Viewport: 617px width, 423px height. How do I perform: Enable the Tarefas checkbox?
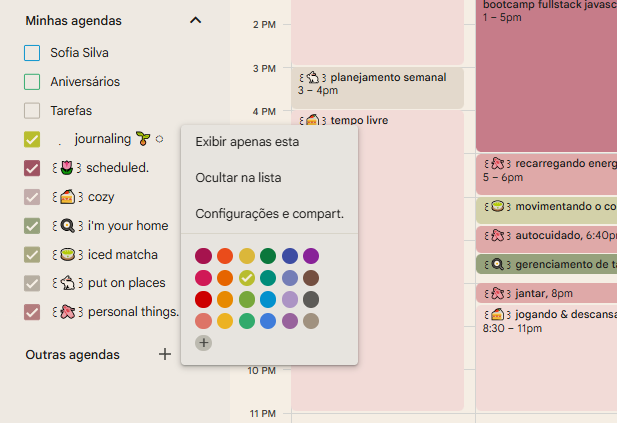tap(32, 111)
